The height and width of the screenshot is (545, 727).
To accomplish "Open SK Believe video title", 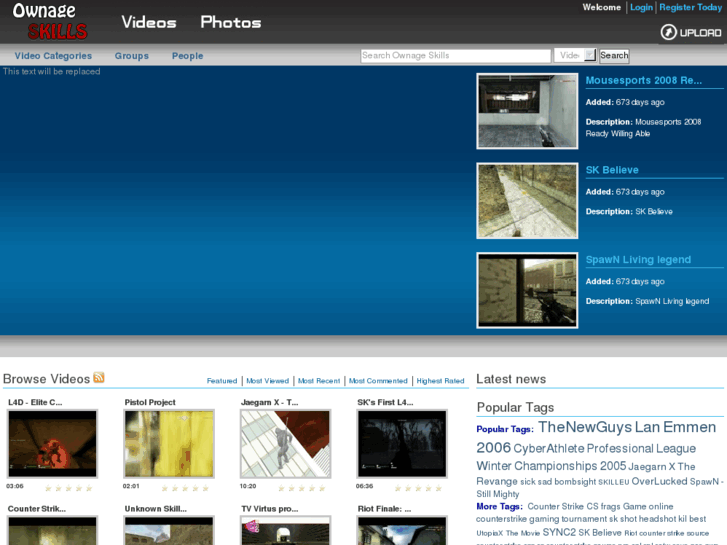I will 612,170.
